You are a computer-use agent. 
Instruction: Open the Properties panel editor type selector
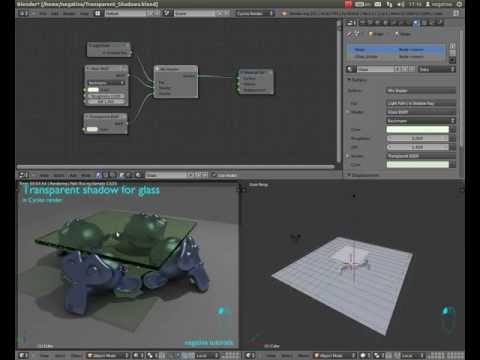[x=350, y=23]
